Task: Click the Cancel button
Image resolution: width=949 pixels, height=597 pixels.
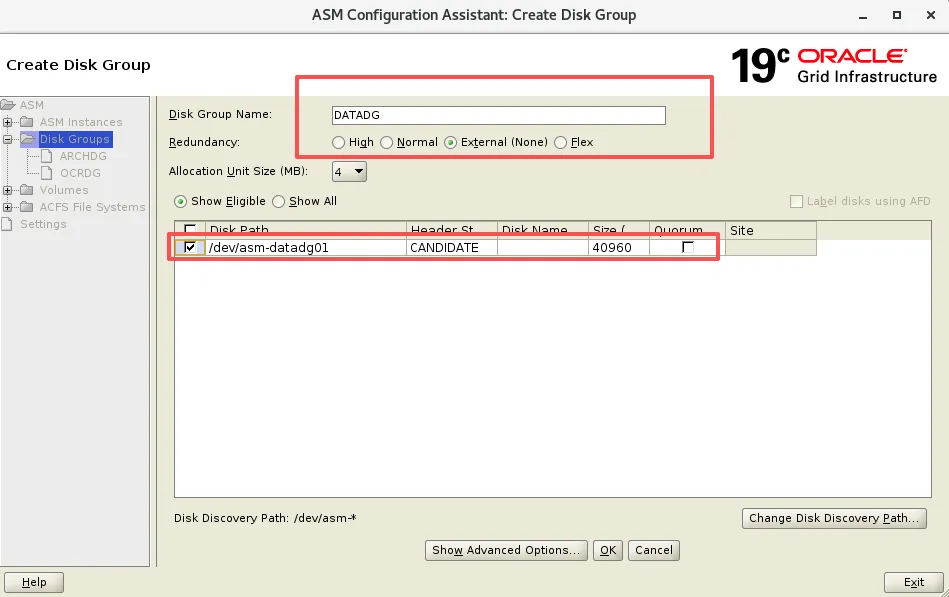Action: (654, 550)
